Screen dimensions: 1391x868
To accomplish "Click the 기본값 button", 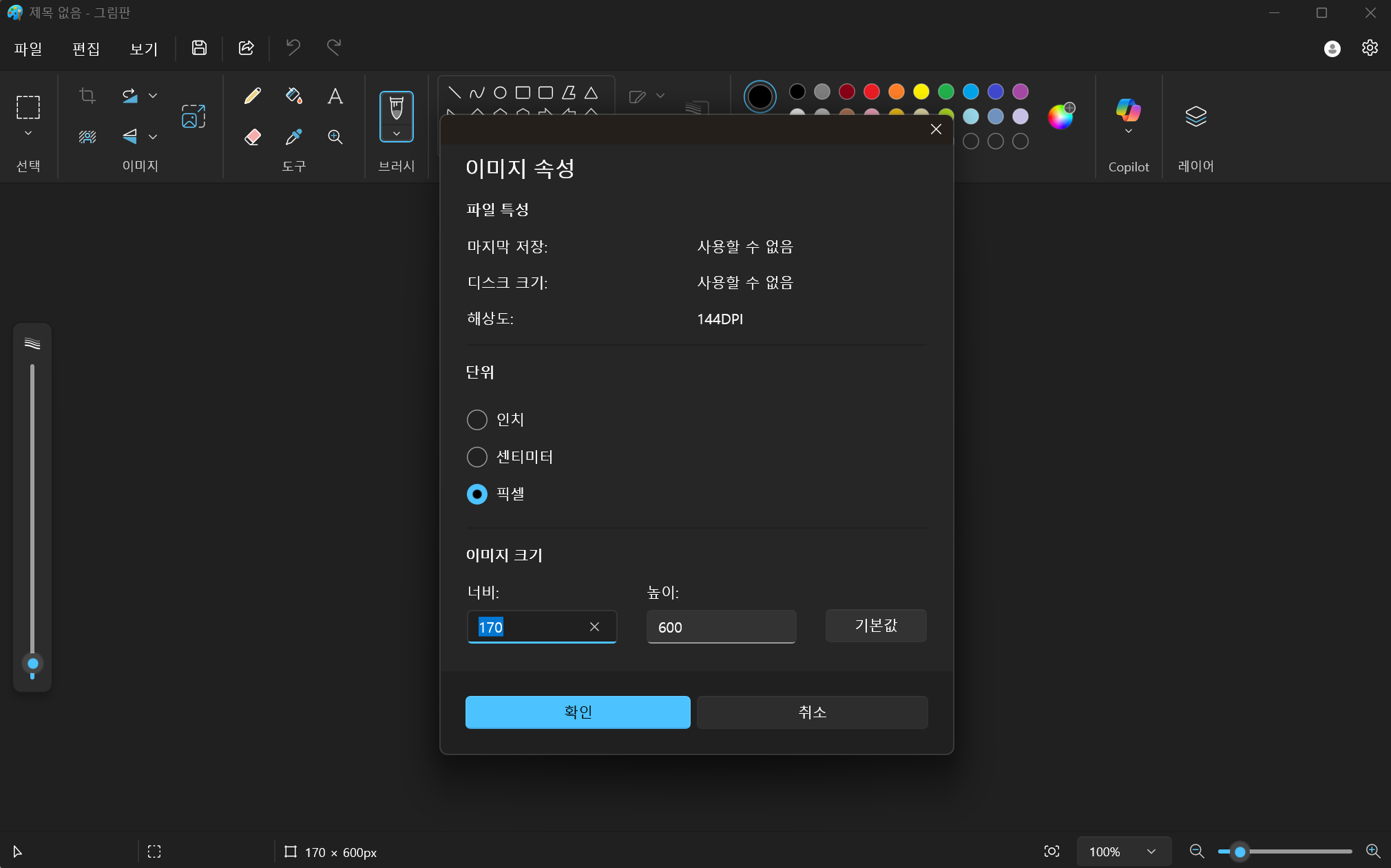I will click(x=876, y=626).
